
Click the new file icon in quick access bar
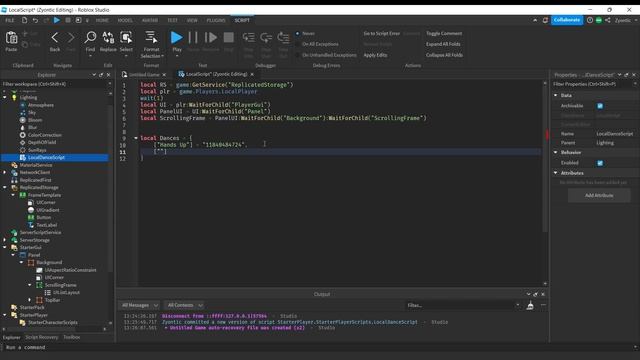click(x=24, y=20)
